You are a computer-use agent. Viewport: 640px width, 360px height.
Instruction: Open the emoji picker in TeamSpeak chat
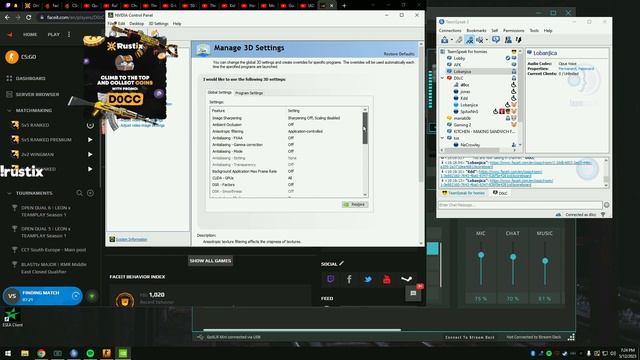(x=607, y=205)
